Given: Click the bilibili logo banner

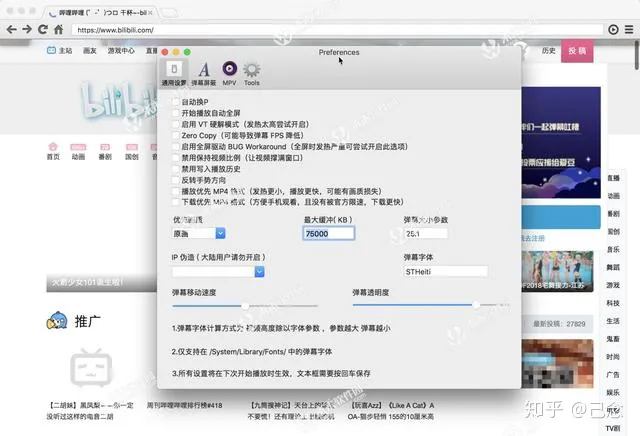Looking at the screenshot, I should click(118, 102).
